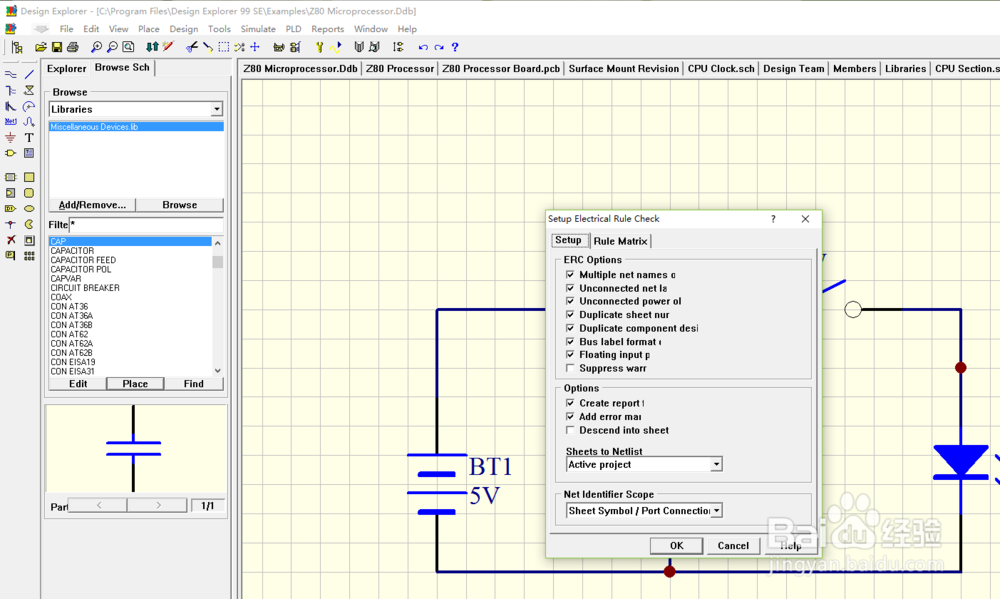Select the Draw Line tool

click(29, 75)
